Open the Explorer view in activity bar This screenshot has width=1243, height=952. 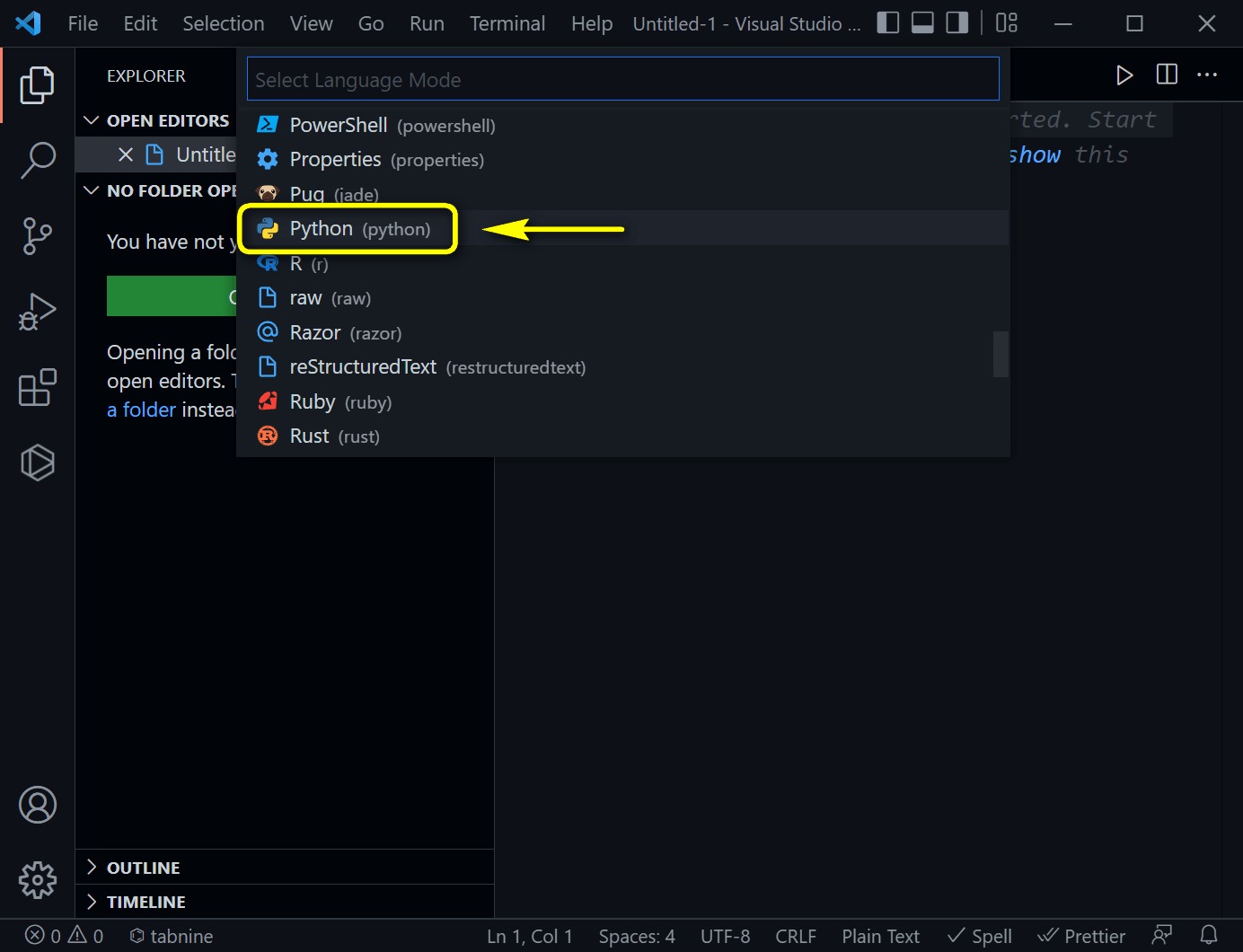tap(38, 85)
